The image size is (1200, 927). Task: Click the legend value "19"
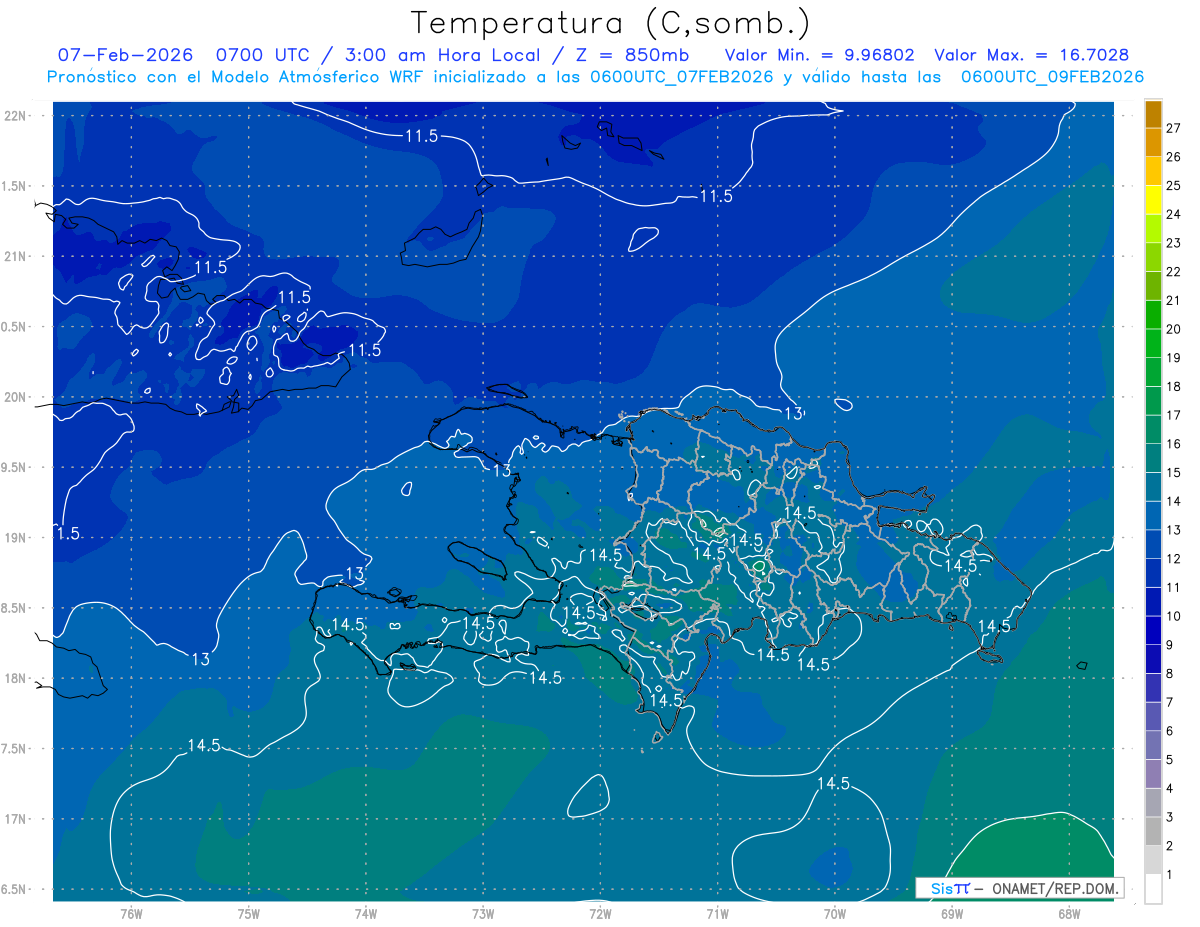tap(1174, 357)
